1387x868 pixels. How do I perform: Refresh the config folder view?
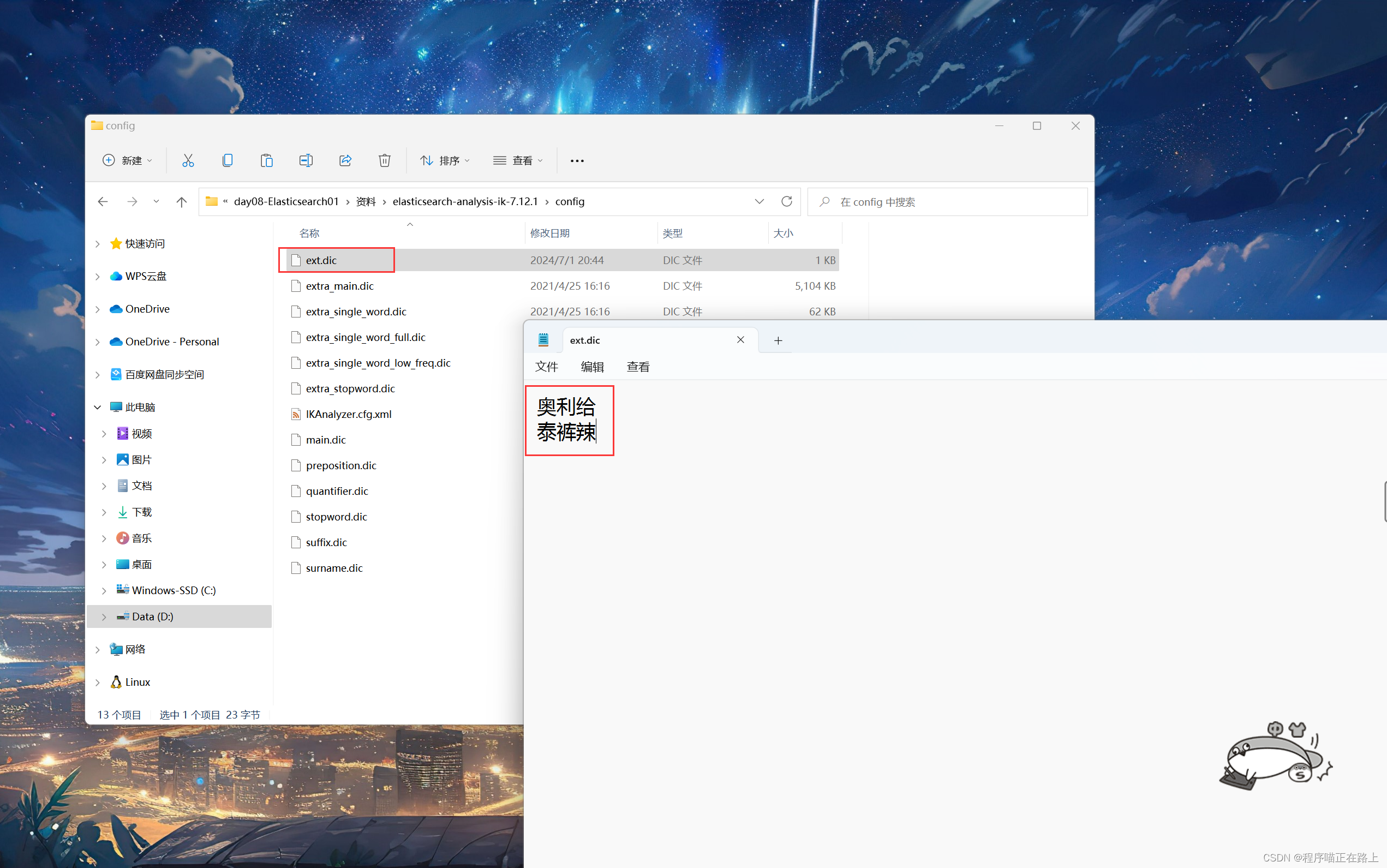(786, 201)
